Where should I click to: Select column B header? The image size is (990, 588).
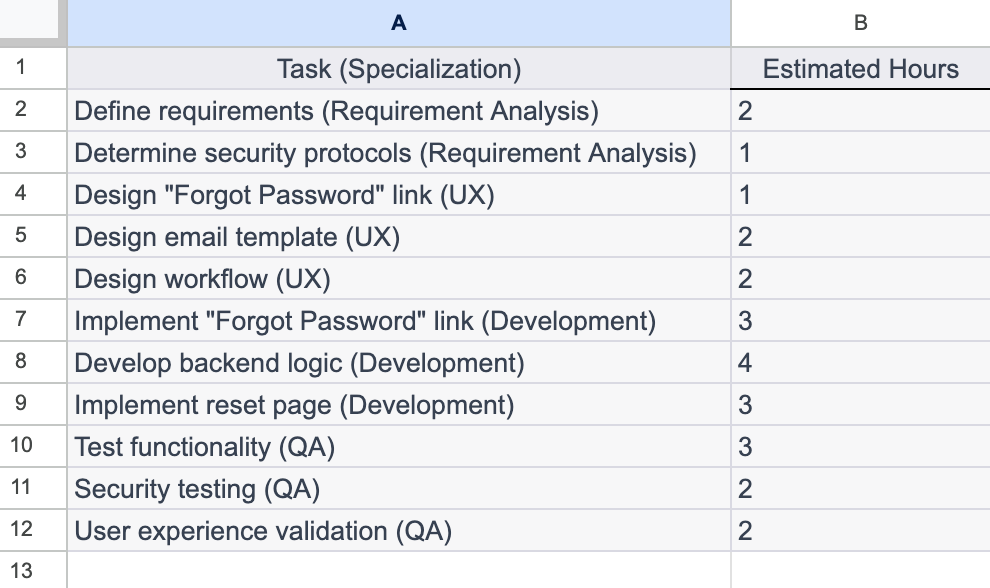pyautogui.click(x=858, y=25)
